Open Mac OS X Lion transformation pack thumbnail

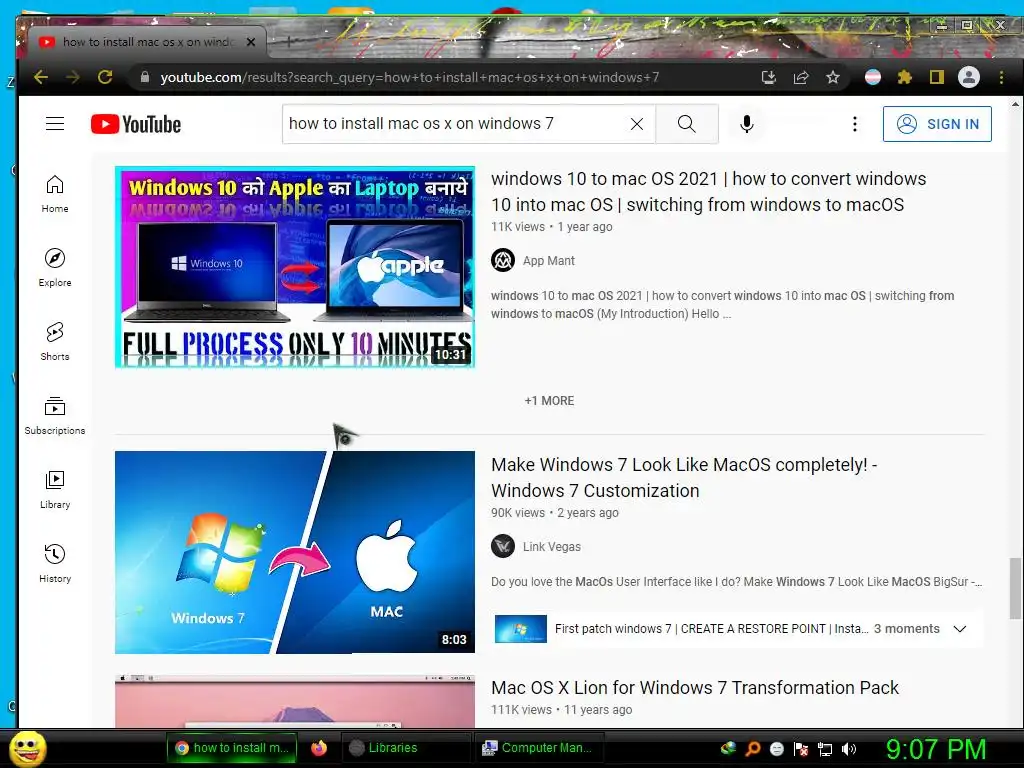coord(295,701)
